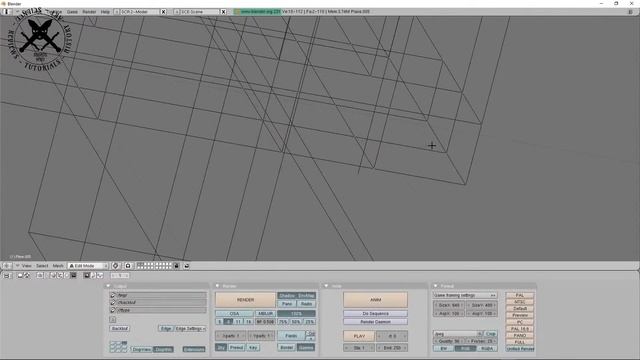Open the SCE scene selector dropdown
The height and width of the screenshot is (360, 640).
[x=176, y=11]
